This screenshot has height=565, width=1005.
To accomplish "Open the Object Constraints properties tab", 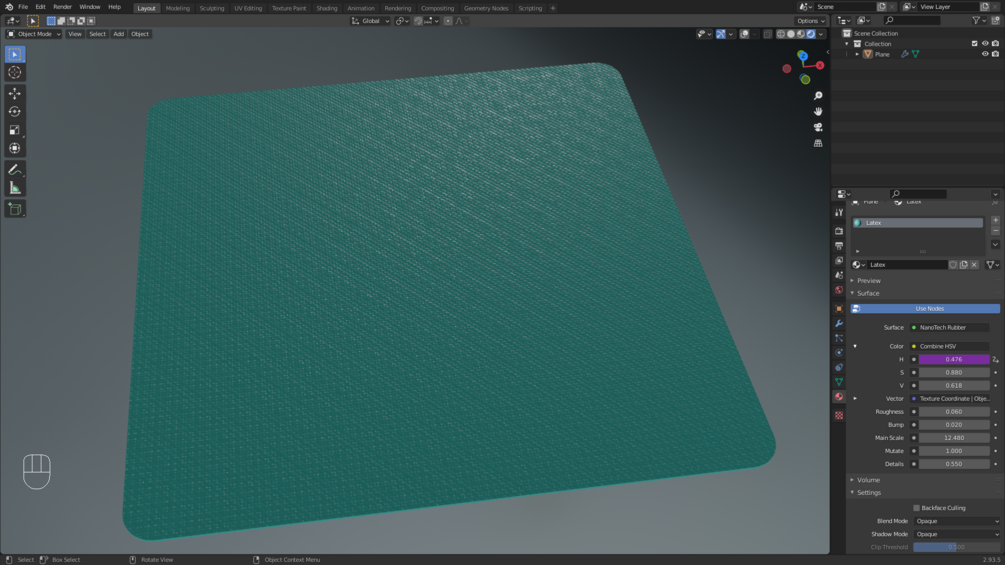I will click(x=839, y=367).
